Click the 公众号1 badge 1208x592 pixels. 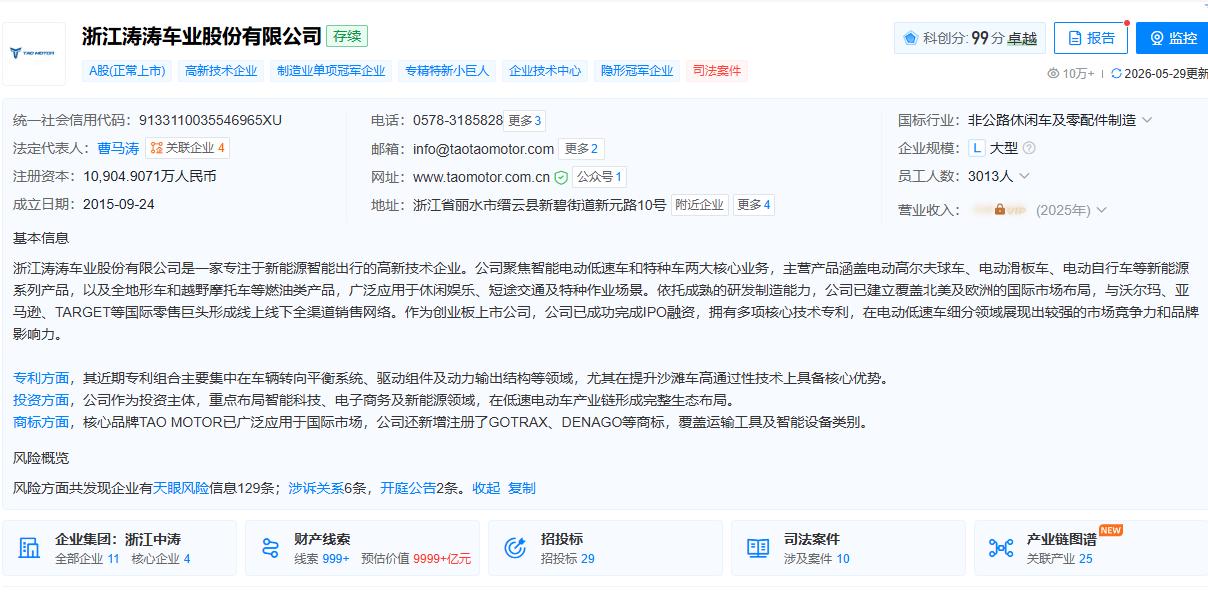coord(600,177)
